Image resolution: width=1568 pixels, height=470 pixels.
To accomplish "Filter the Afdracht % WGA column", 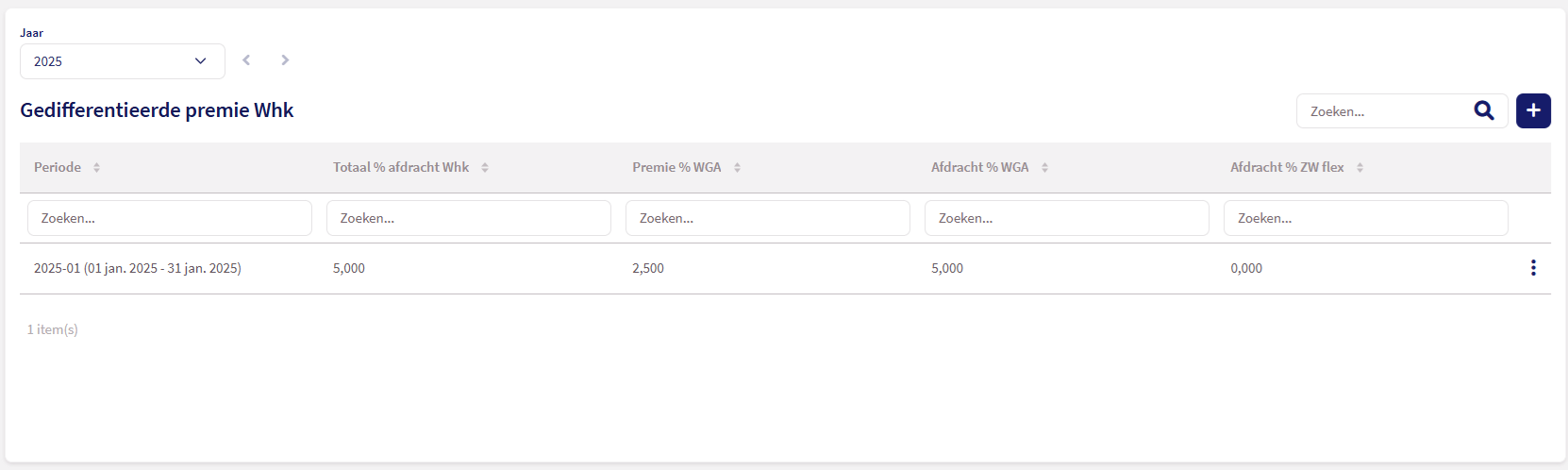I will click(x=1066, y=218).
